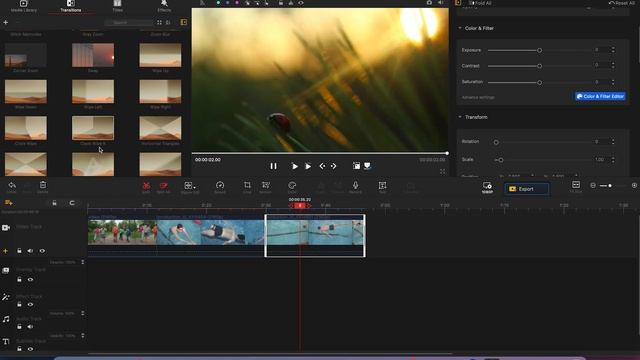640x360 pixels.
Task: Hide the Video Track with eye icon
Action: (42, 251)
